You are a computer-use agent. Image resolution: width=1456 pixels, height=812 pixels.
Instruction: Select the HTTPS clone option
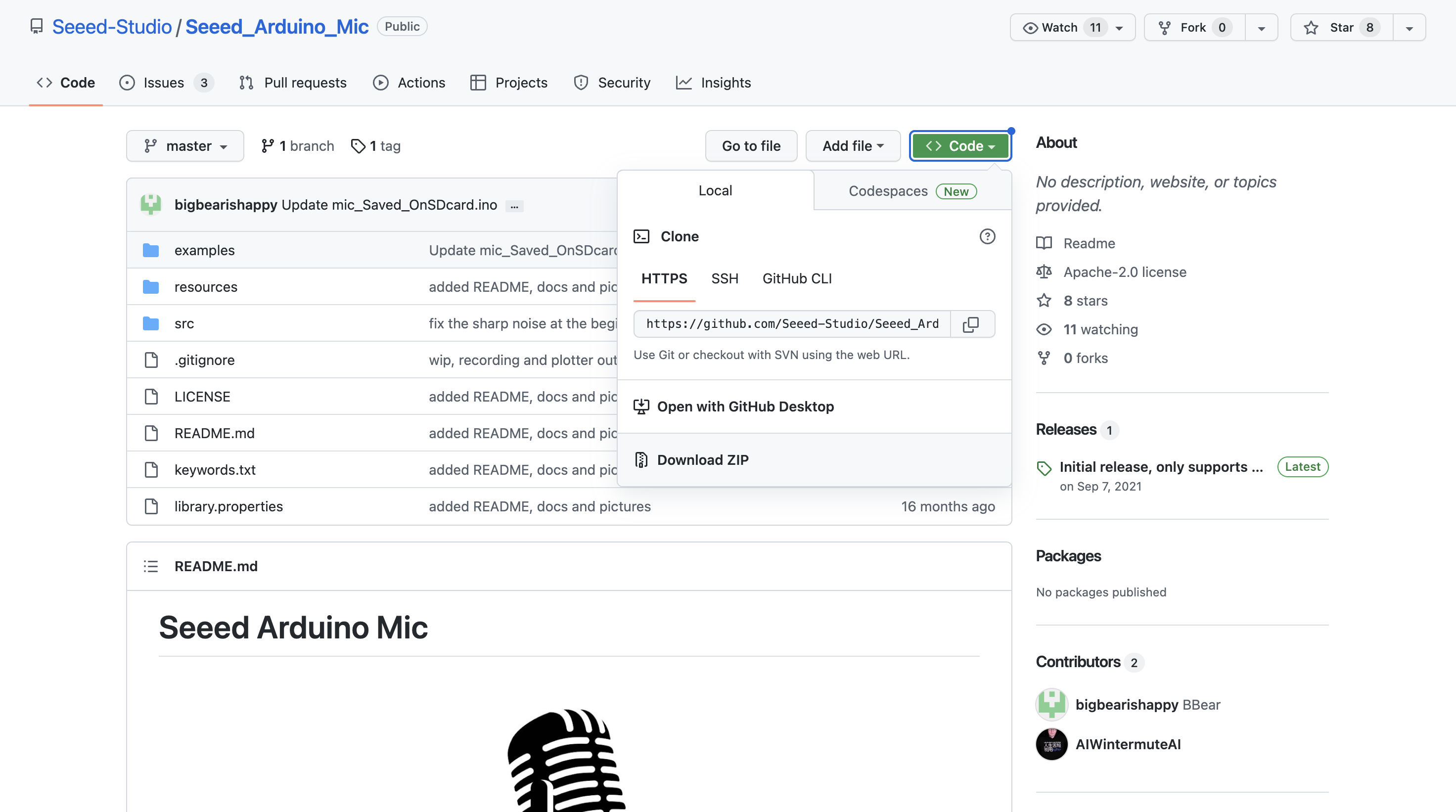[664, 278]
